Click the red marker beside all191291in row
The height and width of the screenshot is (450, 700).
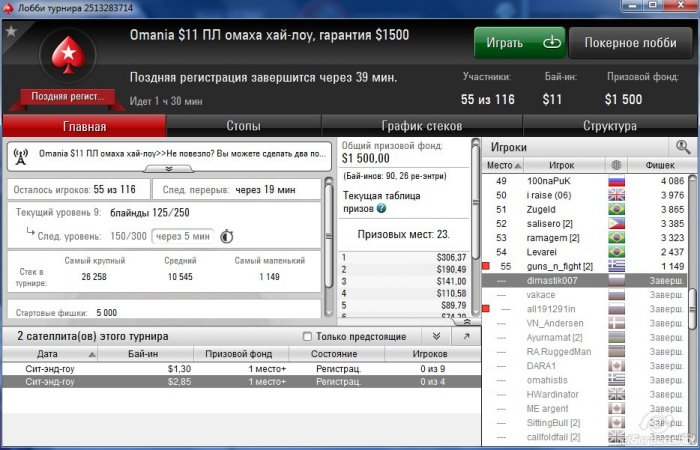486,308
